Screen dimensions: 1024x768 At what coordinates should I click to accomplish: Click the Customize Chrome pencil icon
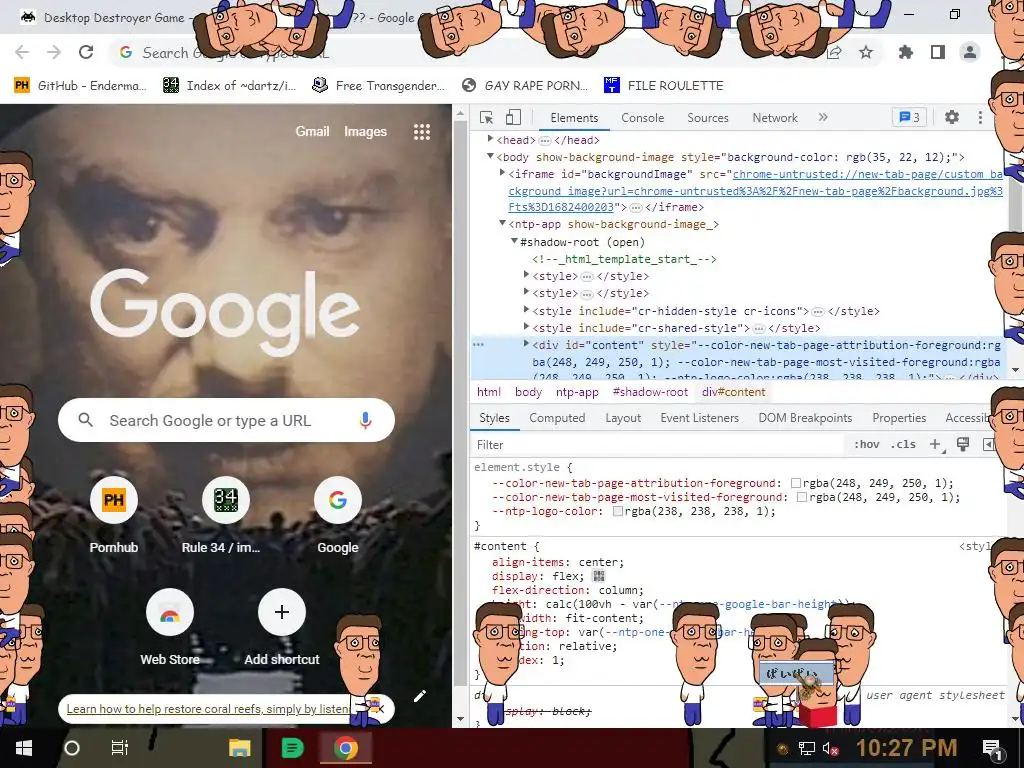pyautogui.click(x=420, y=696)
